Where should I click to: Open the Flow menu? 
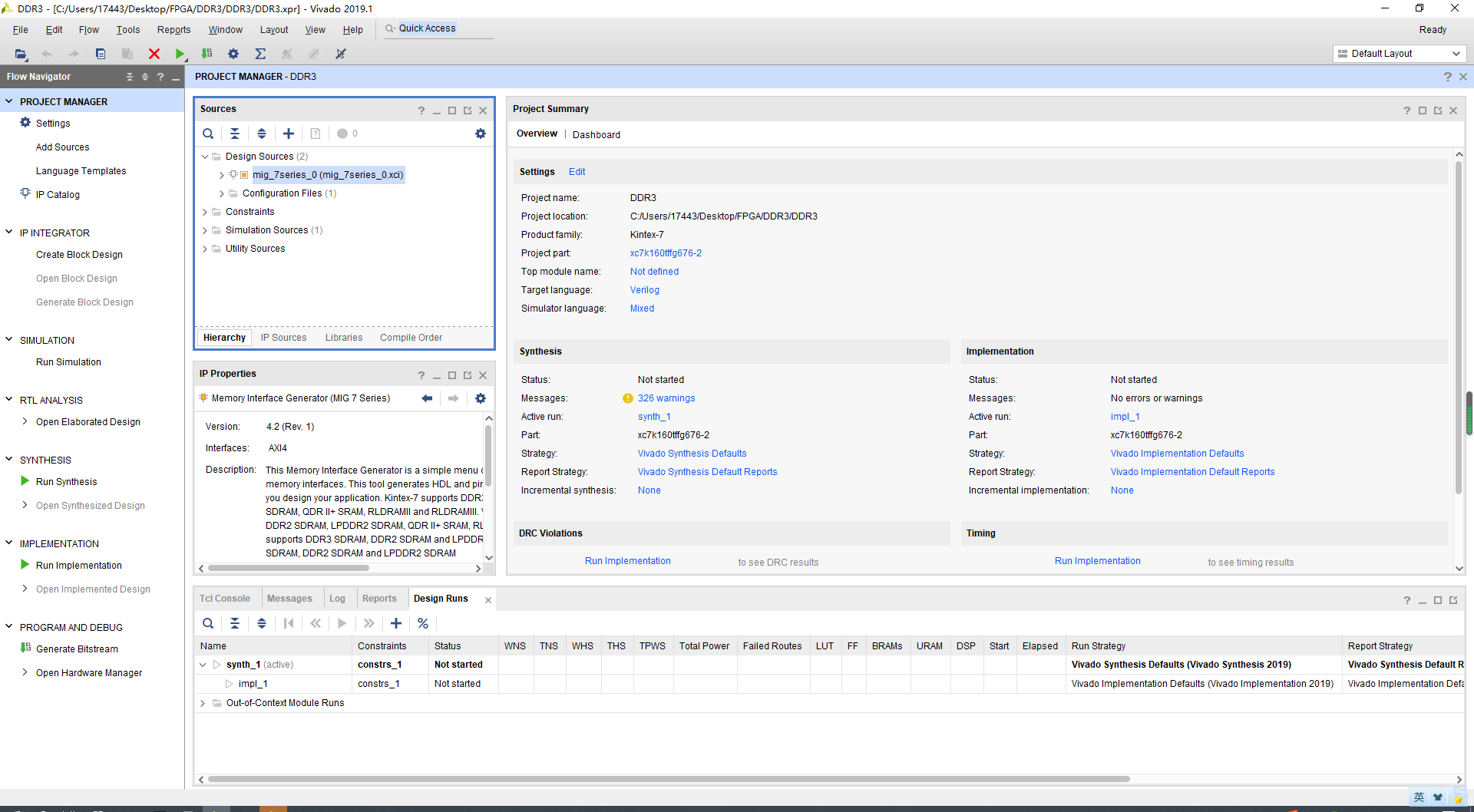click(x=88, y=29)
